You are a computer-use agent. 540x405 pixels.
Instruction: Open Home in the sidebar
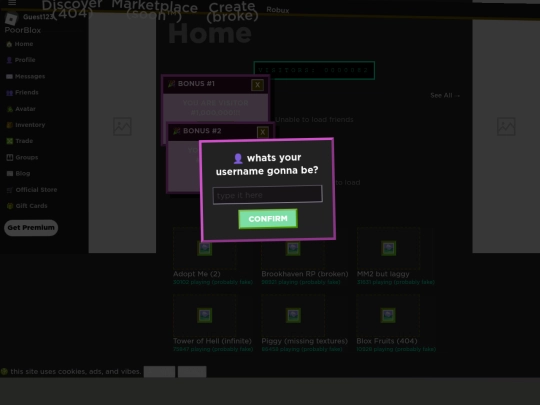[20, 44]
